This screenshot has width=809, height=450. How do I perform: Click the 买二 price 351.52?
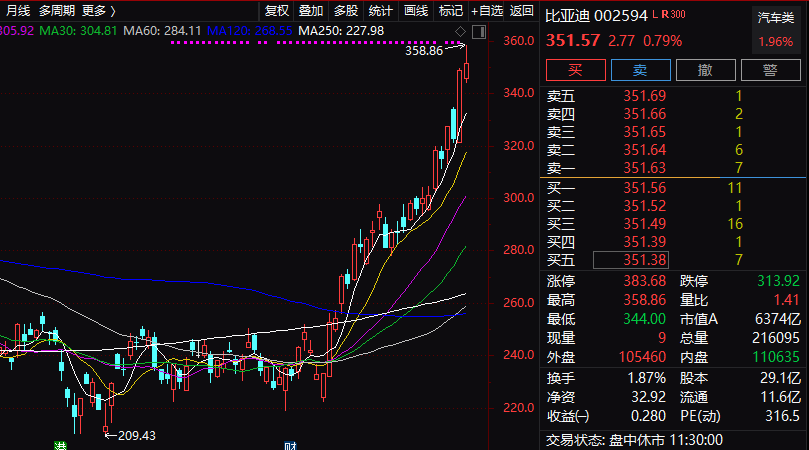[645, 206]
